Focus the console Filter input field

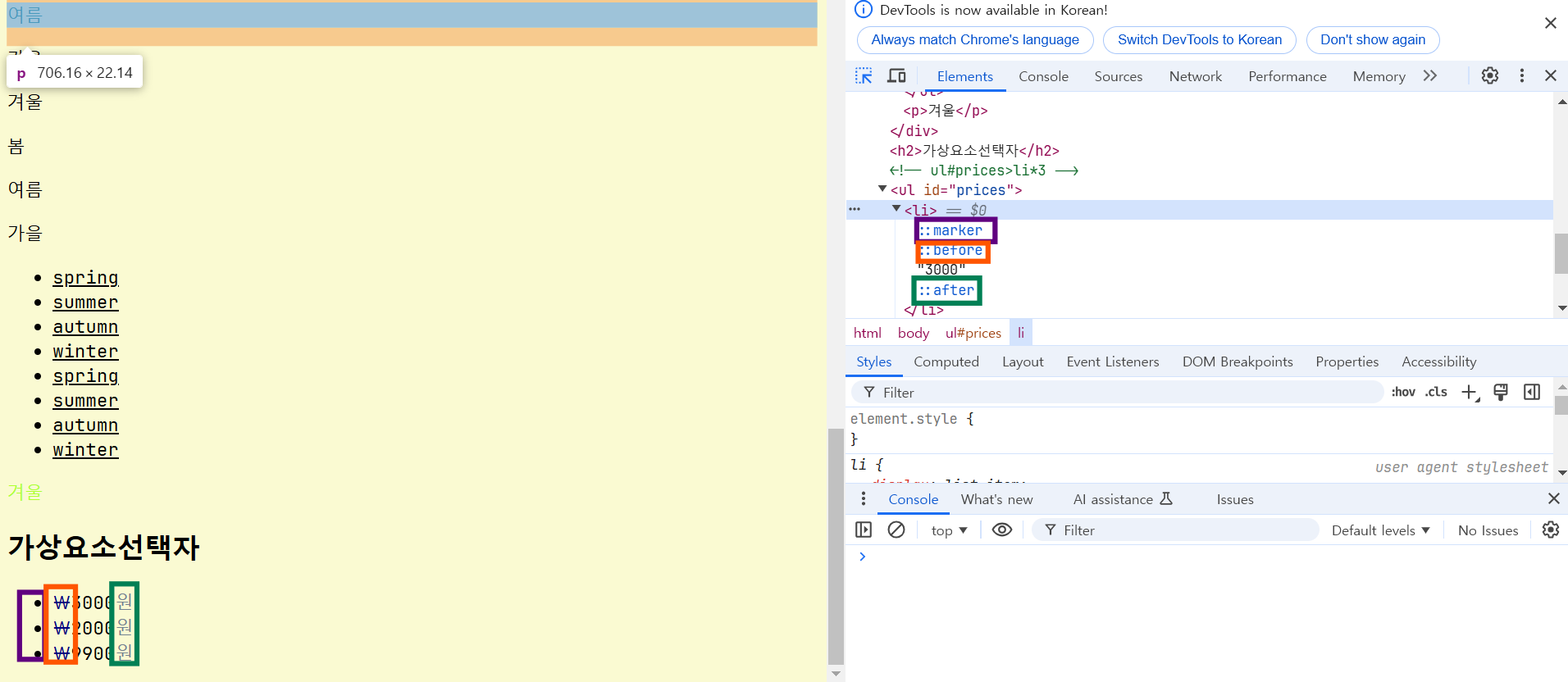point(1175,530)
